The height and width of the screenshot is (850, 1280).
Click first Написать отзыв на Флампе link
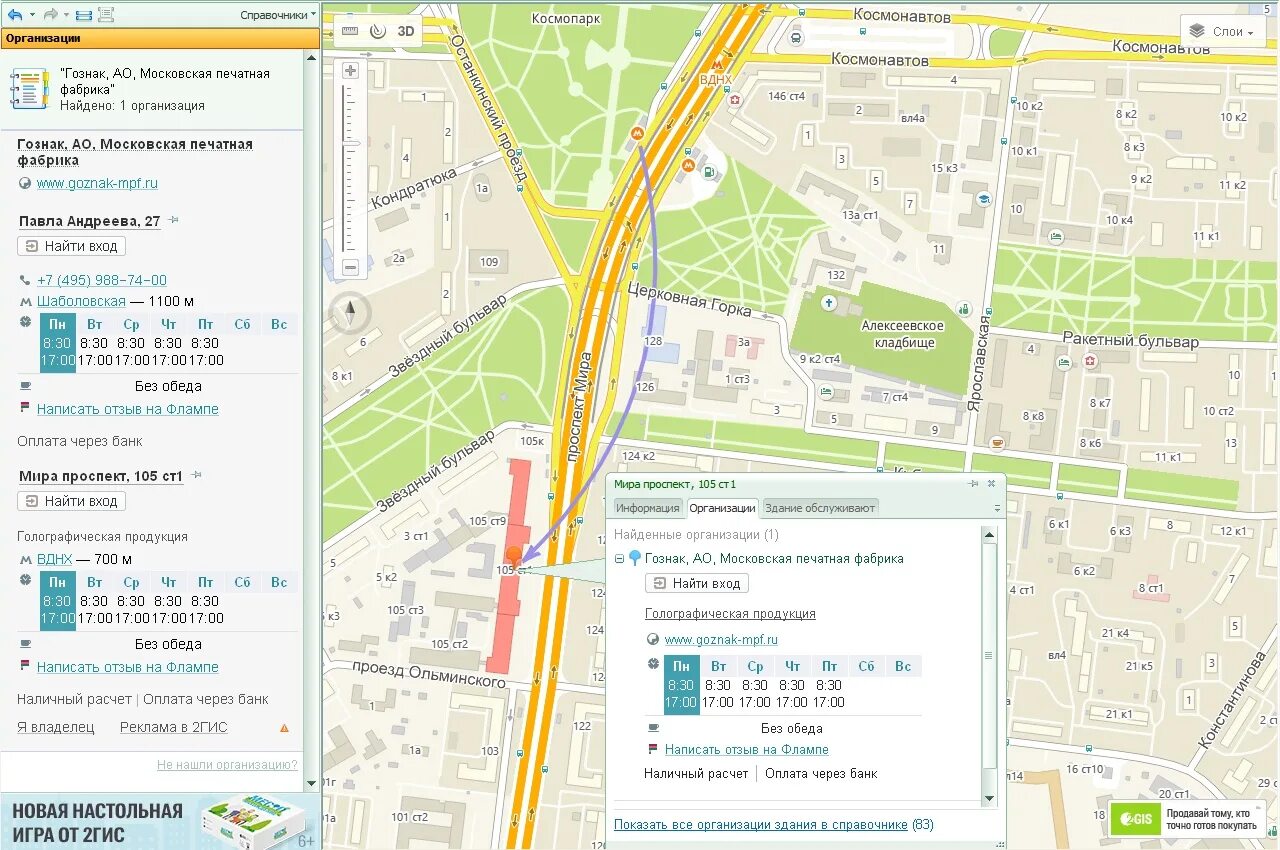point(127,409)
